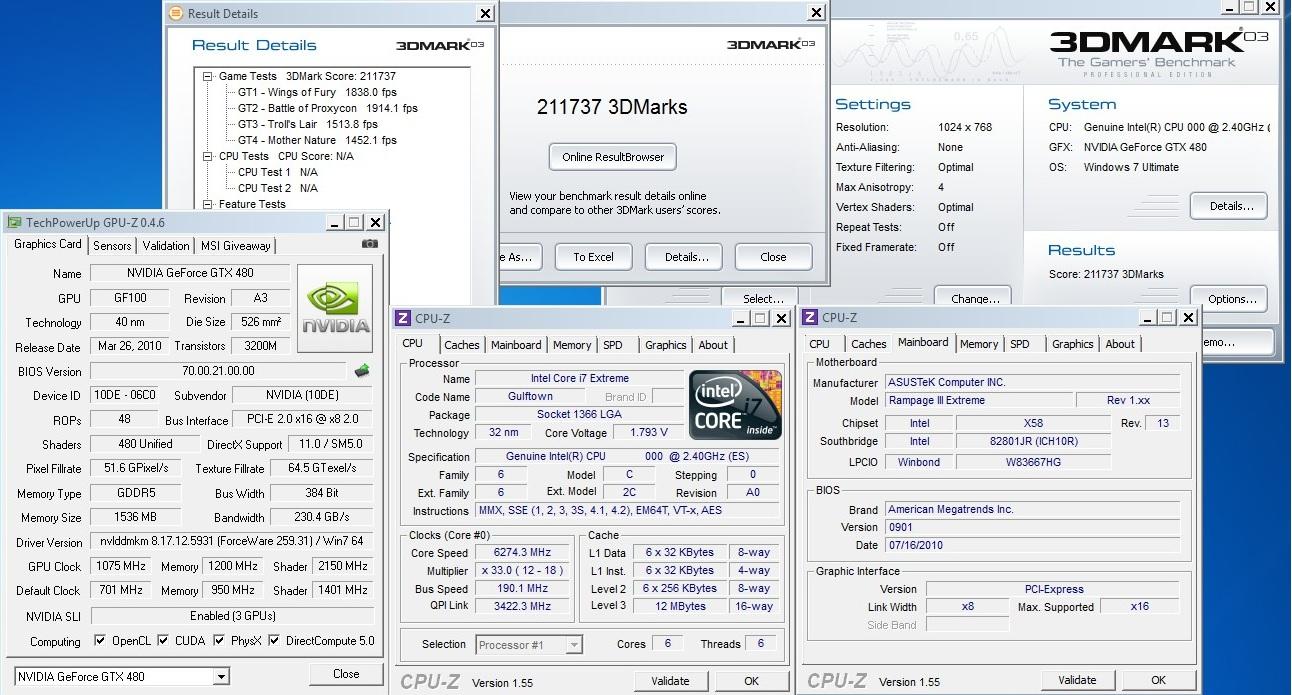Open the MSI Giveaway tab in GPU-Z
1292x695 pixels.
pos(236,246)
